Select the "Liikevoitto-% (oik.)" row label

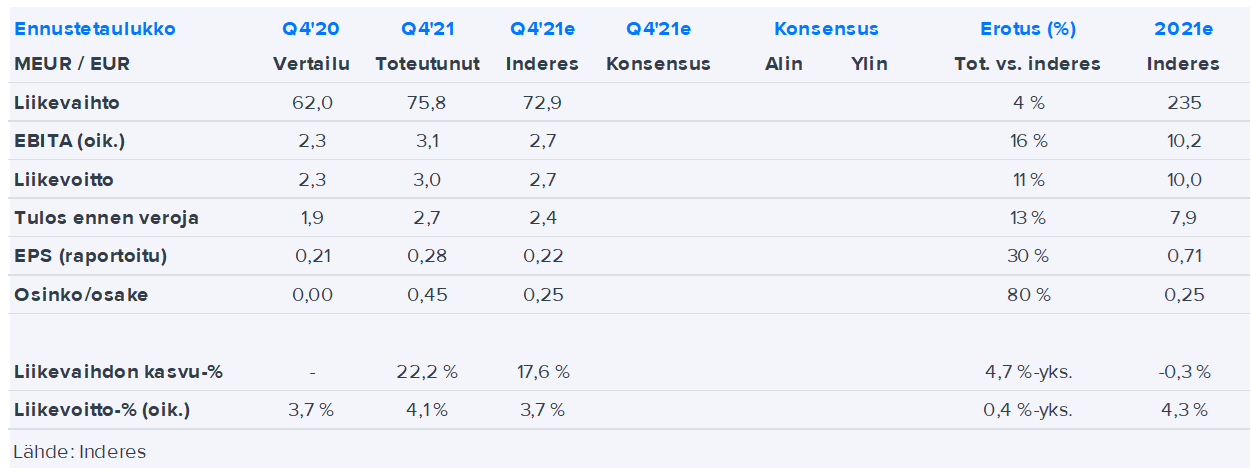click(102, 410)
